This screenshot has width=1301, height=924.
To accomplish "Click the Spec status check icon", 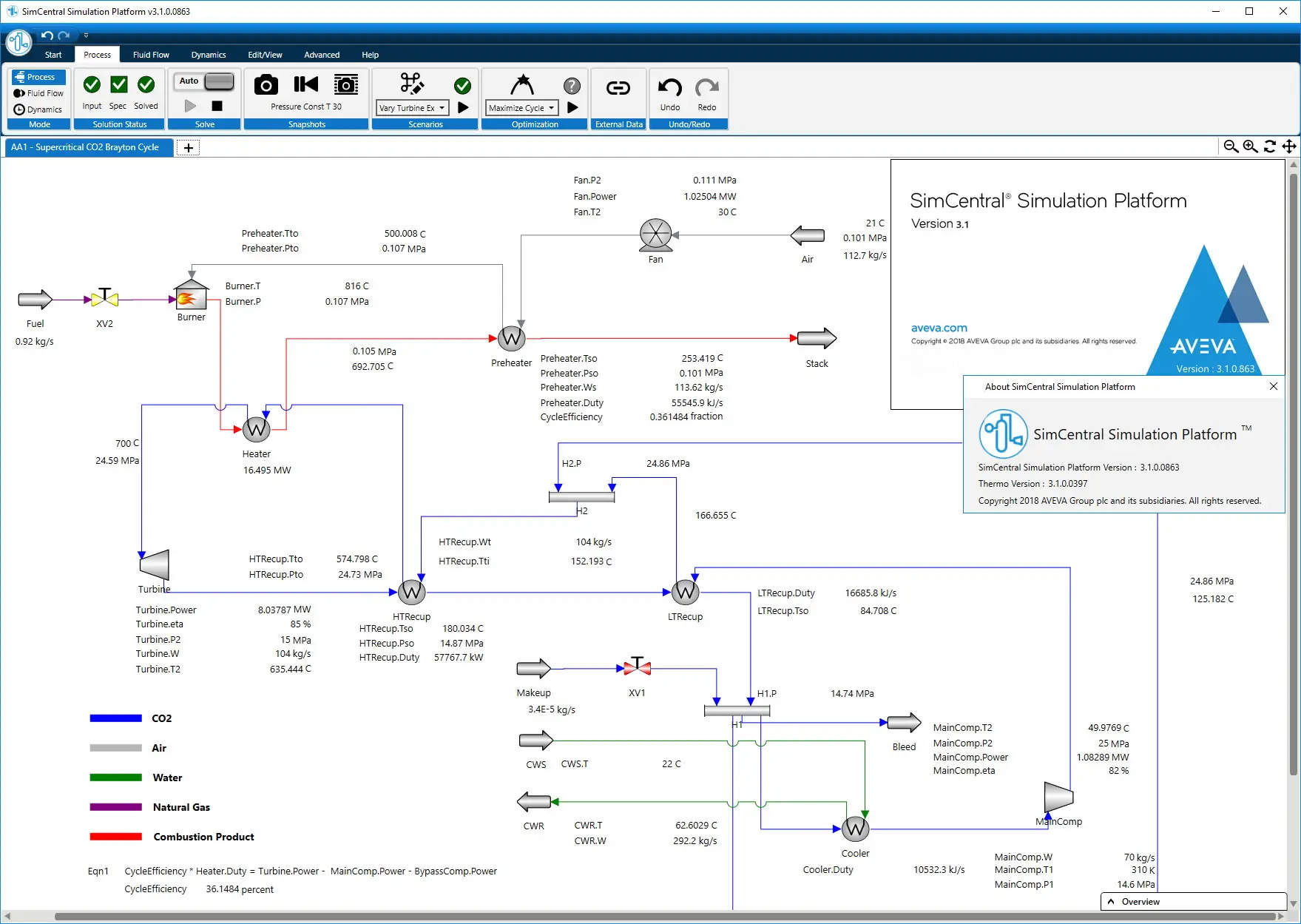I will (118, 85).
